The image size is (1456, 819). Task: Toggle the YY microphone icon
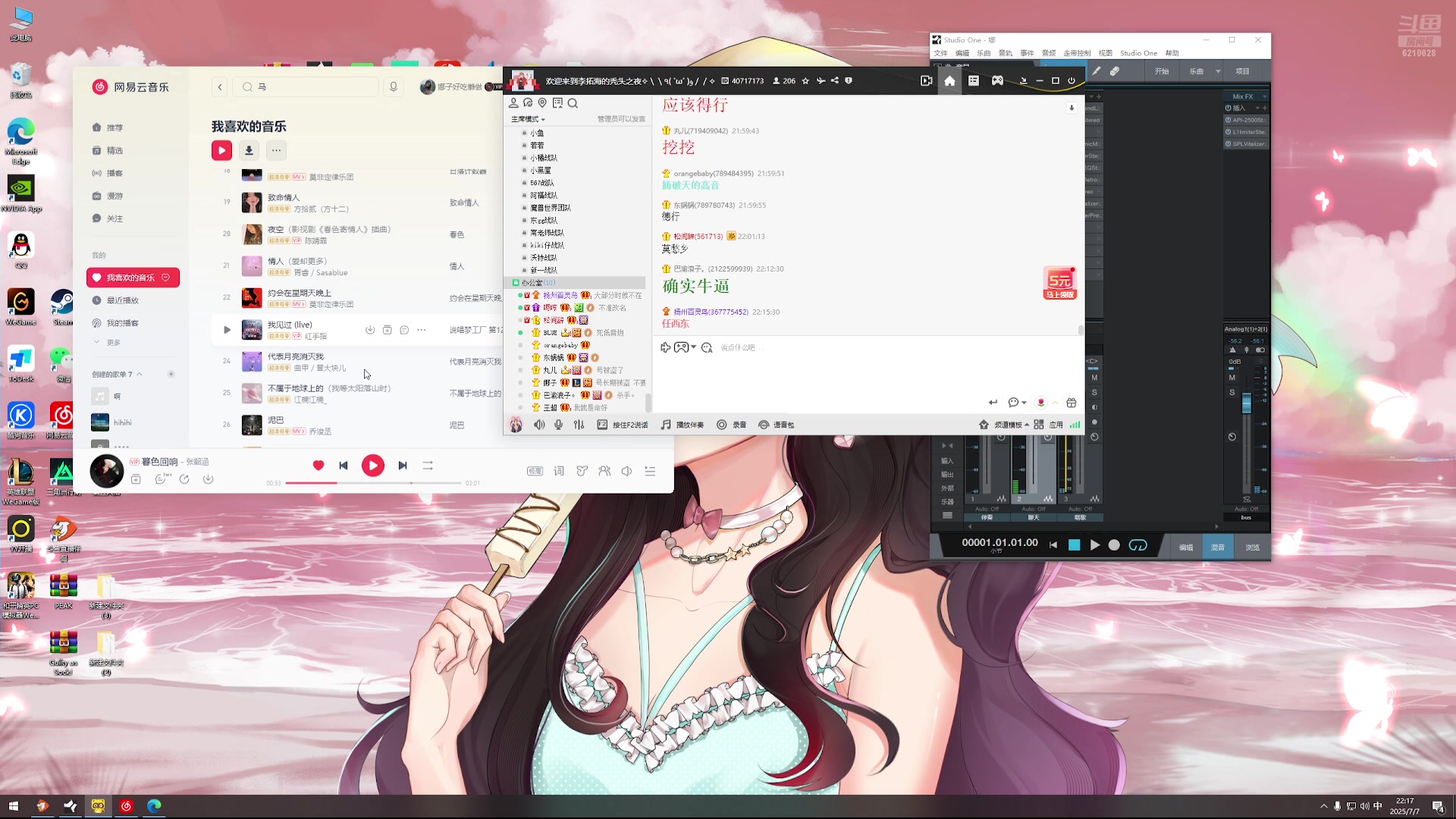pos(559,425)
